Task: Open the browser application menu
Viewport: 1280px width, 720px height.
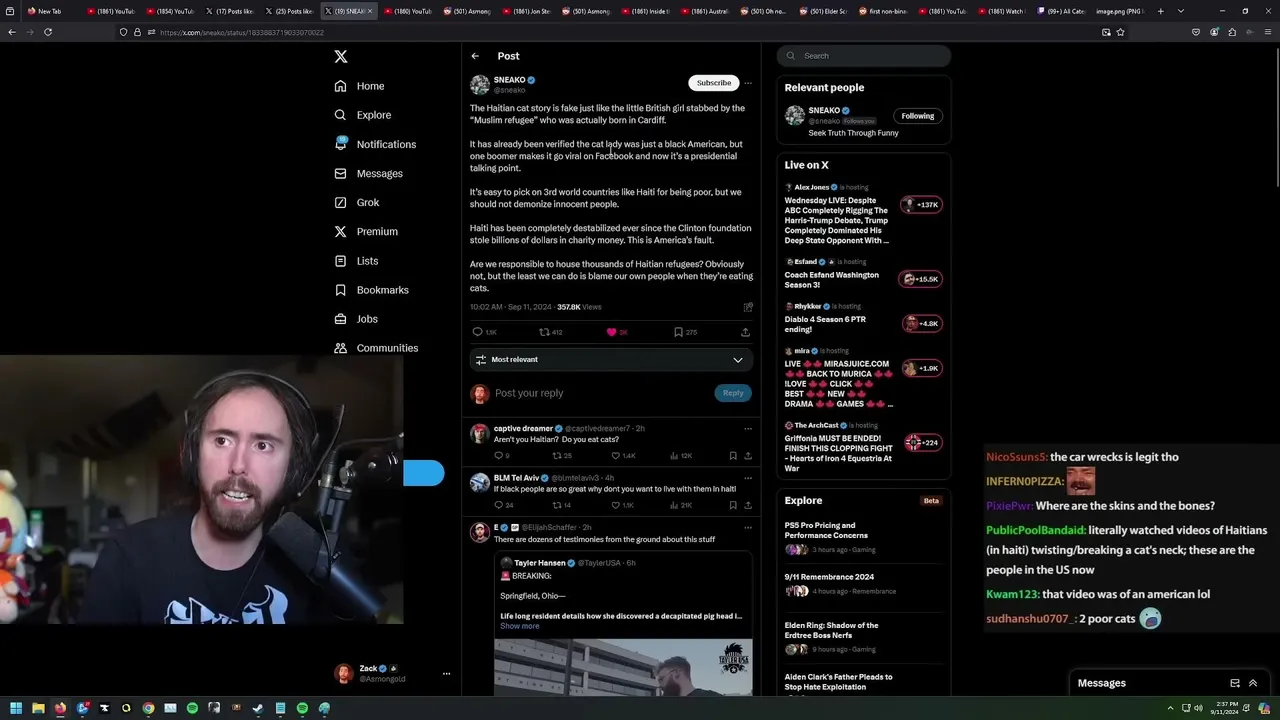Action: 1268,32
